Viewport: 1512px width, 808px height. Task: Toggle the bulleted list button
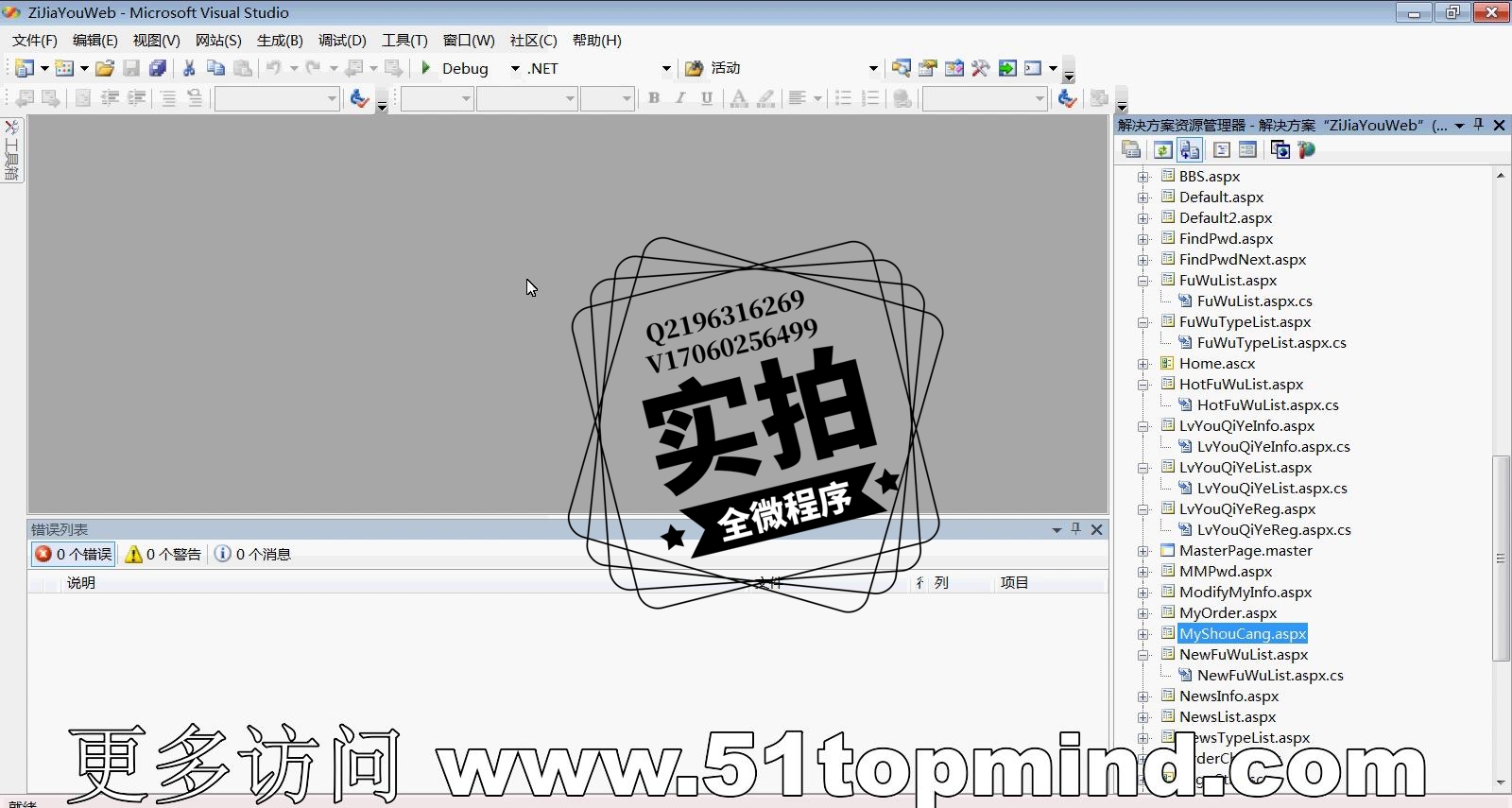tap(844, 98)
